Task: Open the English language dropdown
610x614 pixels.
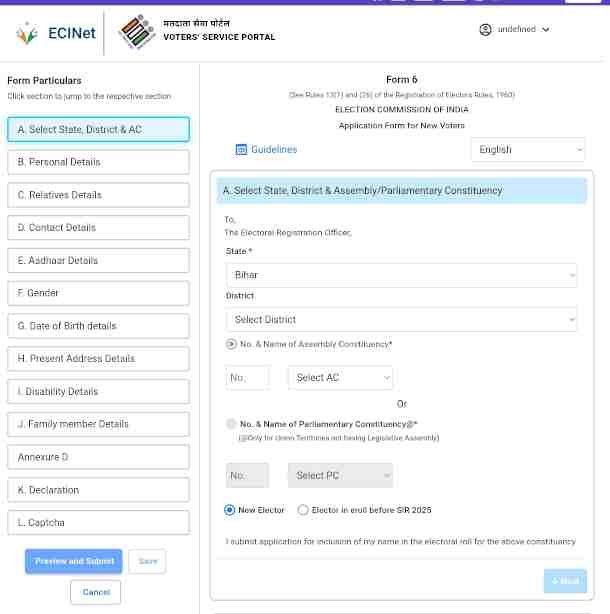Action: point(527,150)
